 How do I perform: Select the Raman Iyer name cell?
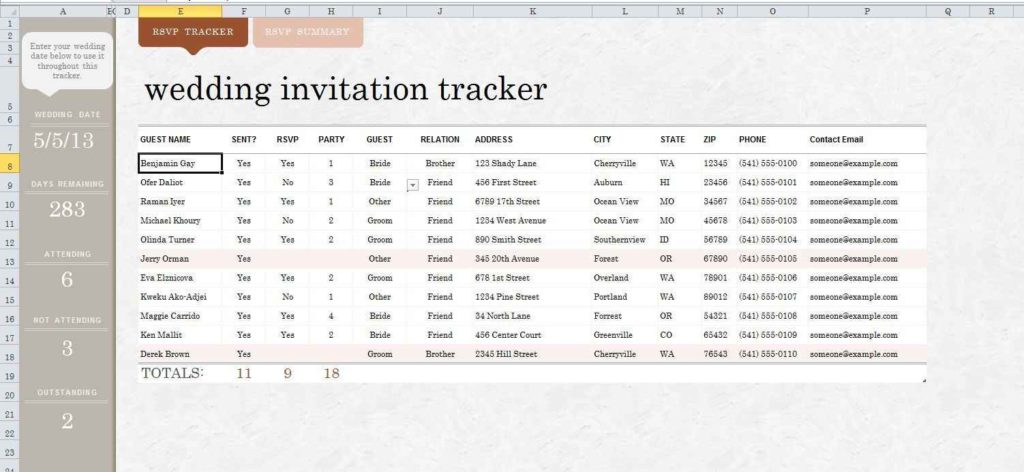point(180,202)
